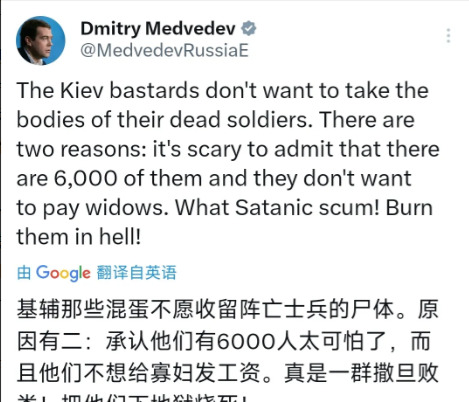Screen dimensions: 469x402
Task: Click the Google logo in translation attribution
Action: [63, 273]
